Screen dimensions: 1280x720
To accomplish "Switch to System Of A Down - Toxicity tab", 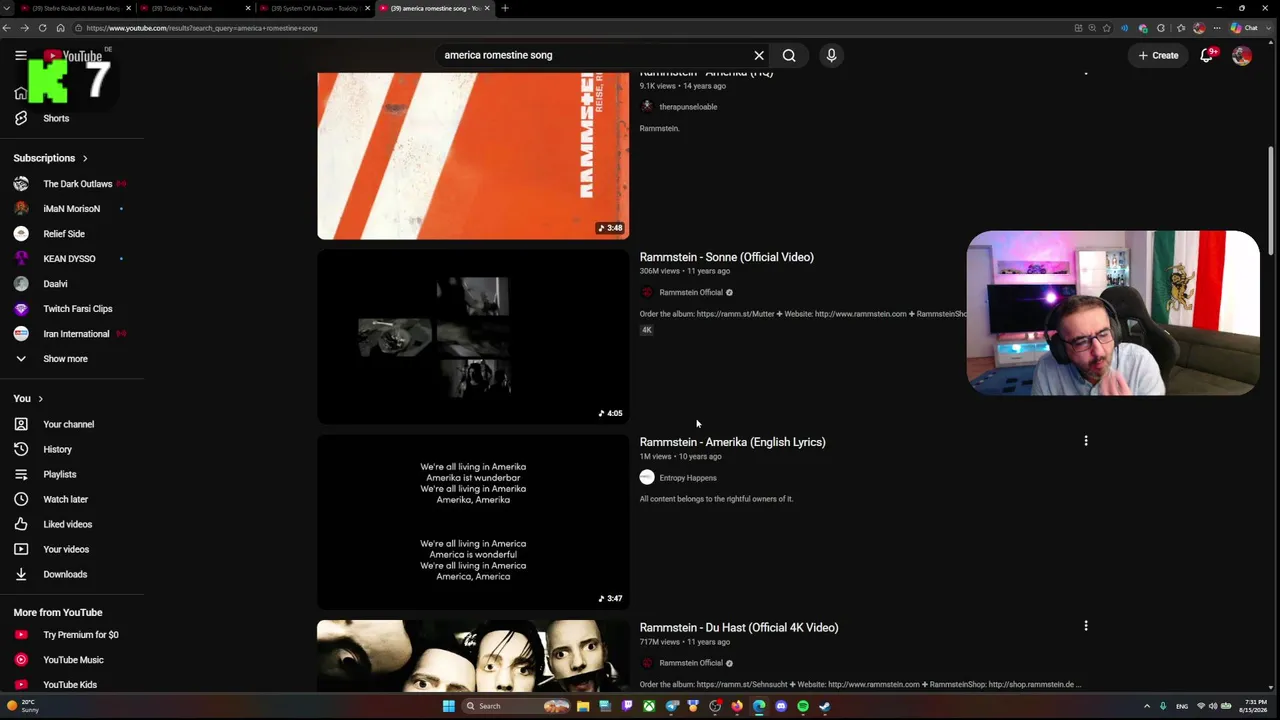I will point(315,8).
